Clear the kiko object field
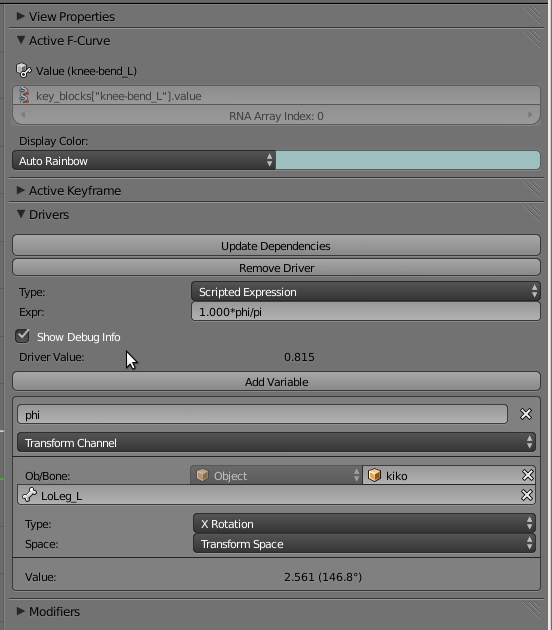This screenshot has width=552, height=630. pyautogui.click(x=527, y=475)
